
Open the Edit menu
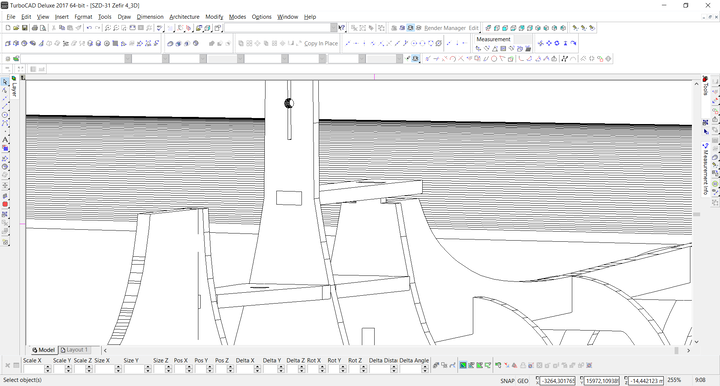point(26,17)
